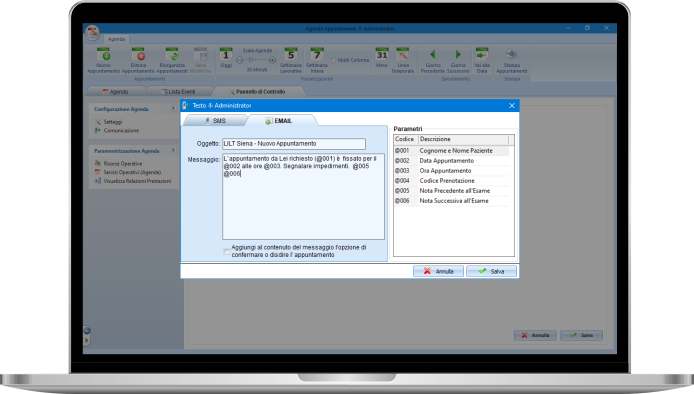Adjust the Scala Agenda slider

pyautogui.click(x=251, y=60)
